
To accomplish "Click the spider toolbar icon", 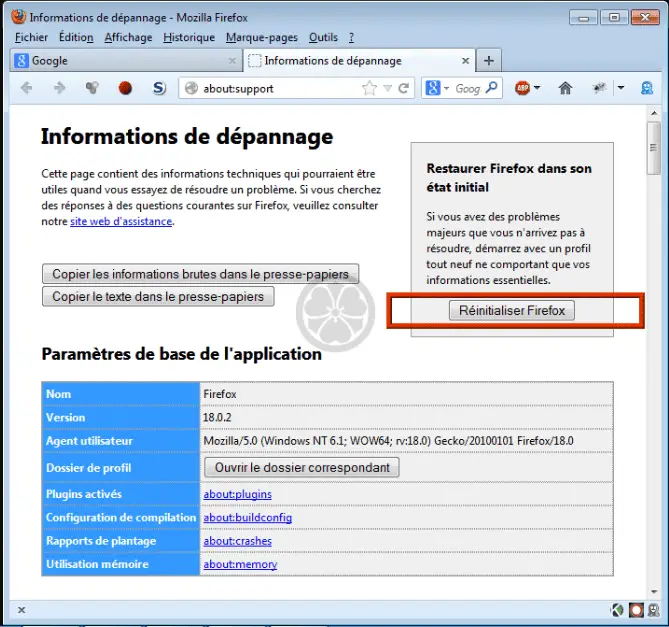I will pyautogui.click(x=599, y=88).
